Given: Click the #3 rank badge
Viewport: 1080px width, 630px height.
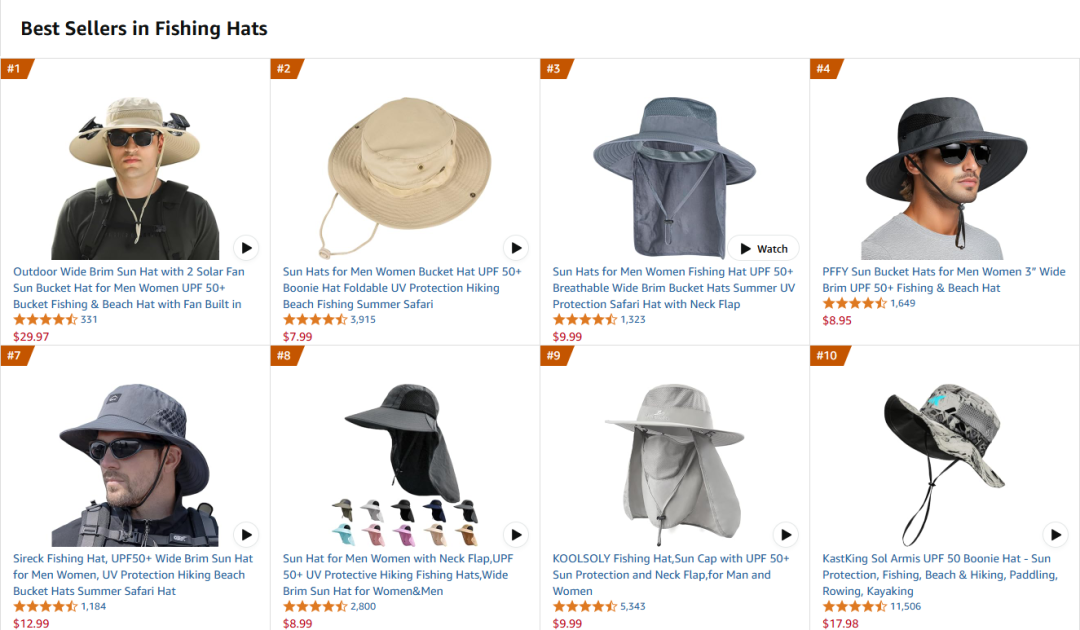Looking at the screenshot, I should [x=555, y=68].
